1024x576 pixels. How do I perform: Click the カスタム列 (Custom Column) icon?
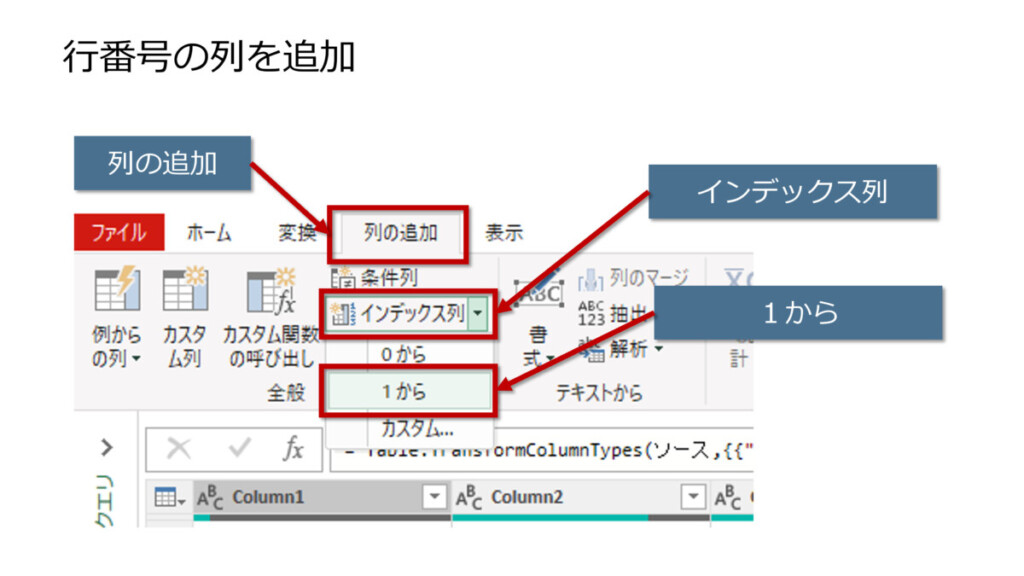click(184, 292)
